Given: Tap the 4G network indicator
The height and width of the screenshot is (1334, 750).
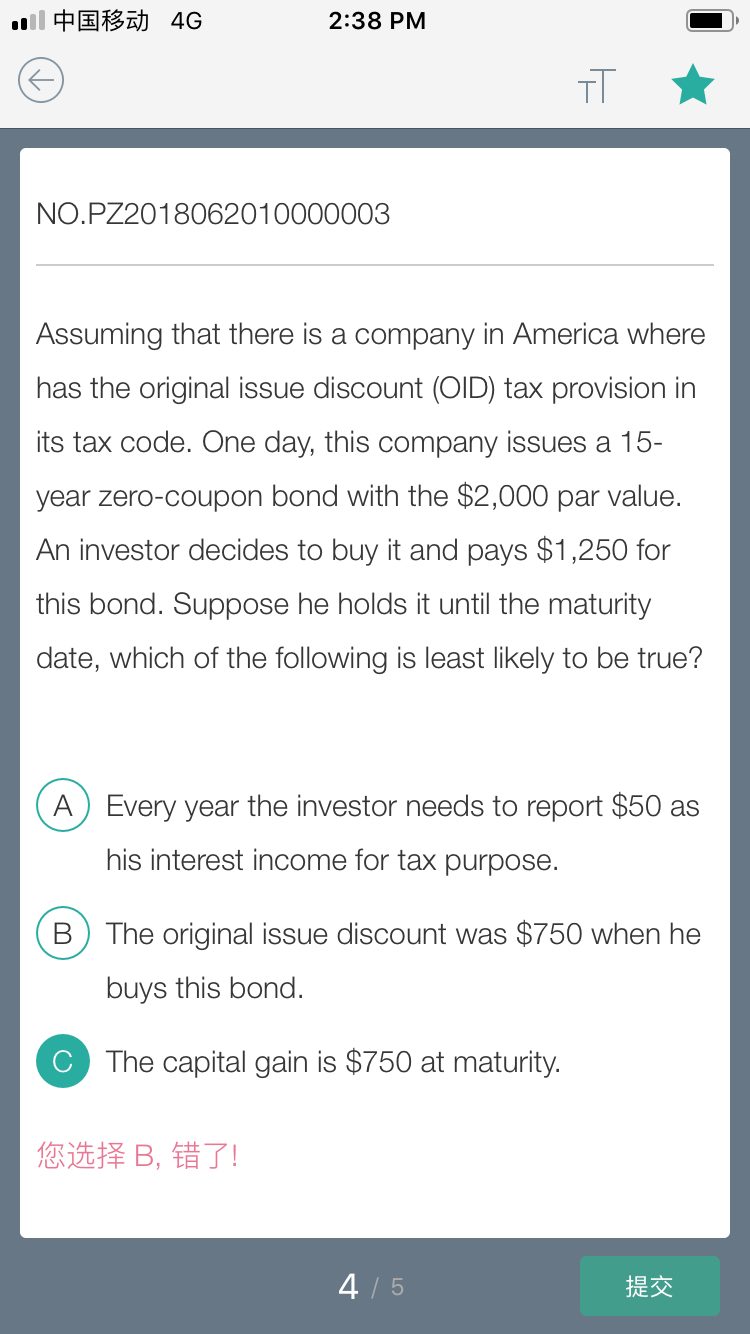Looking at the screenshot, I should [186, 20].
